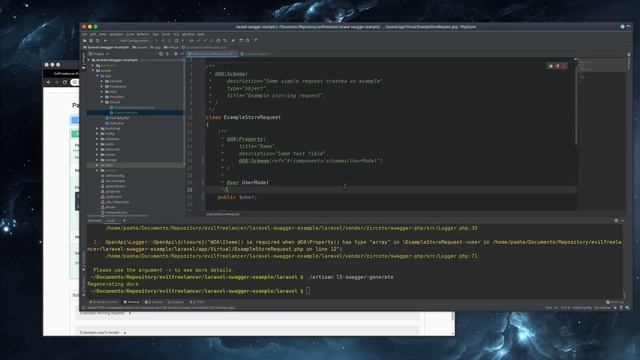Open the TODO tool window button
This screenshot has width=640, height=360.
(197, 302)
